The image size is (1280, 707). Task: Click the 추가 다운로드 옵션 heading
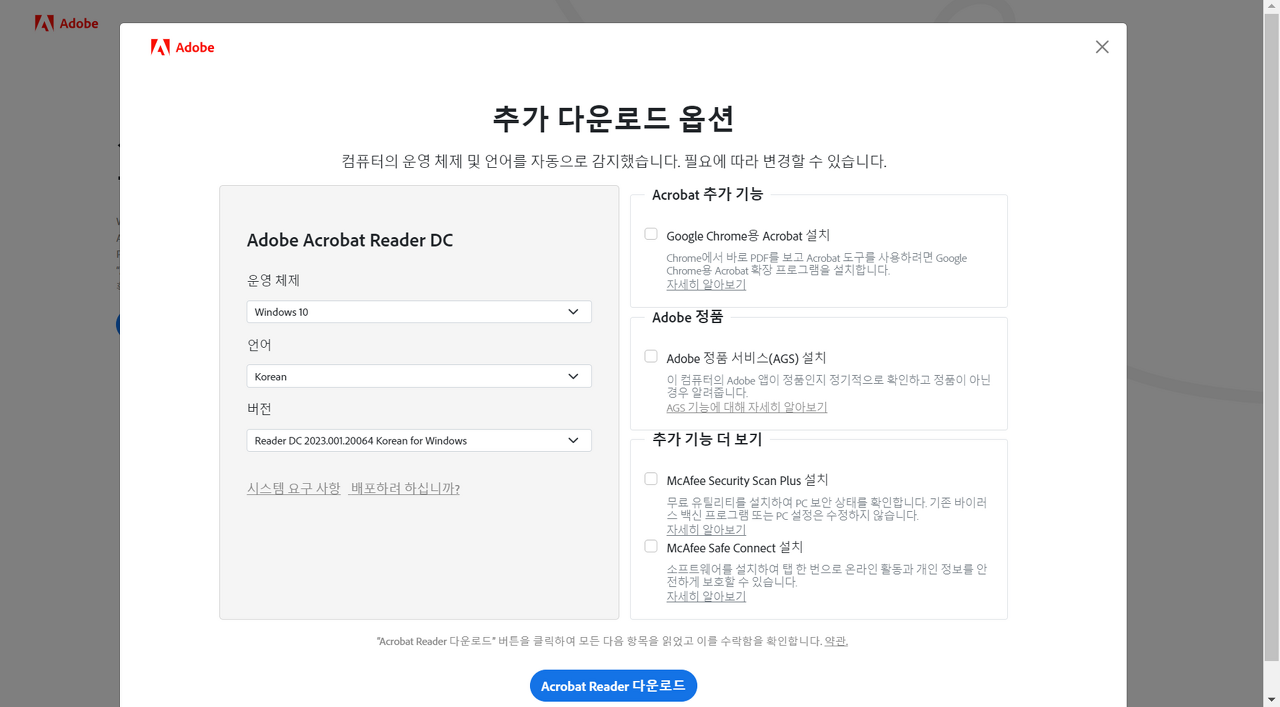pos(613,118)
